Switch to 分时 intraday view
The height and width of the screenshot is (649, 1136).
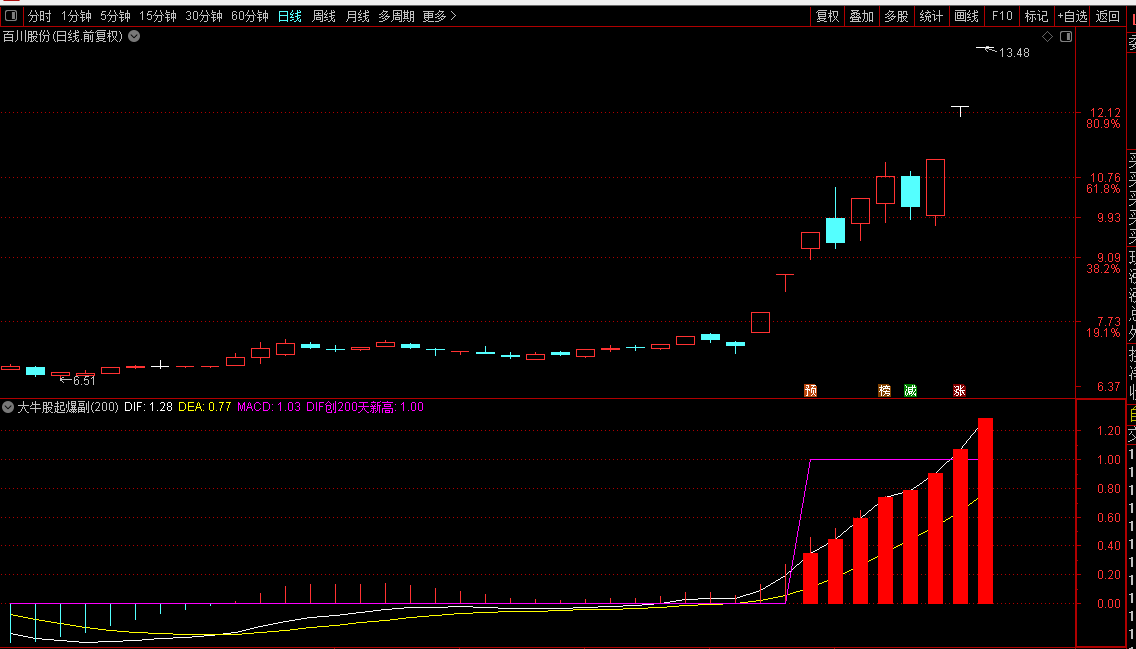[40, 16]
